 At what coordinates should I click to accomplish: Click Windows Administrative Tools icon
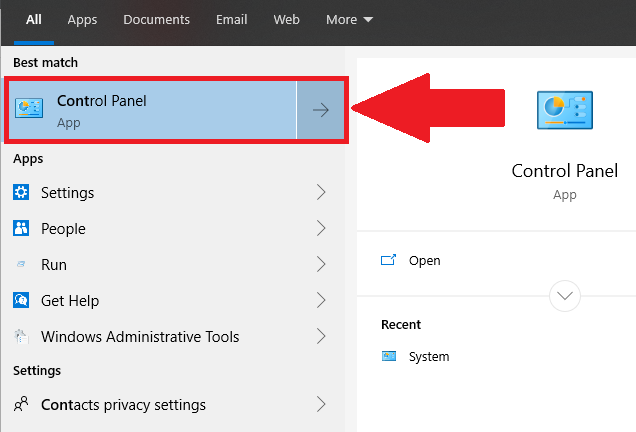point(21,336)
